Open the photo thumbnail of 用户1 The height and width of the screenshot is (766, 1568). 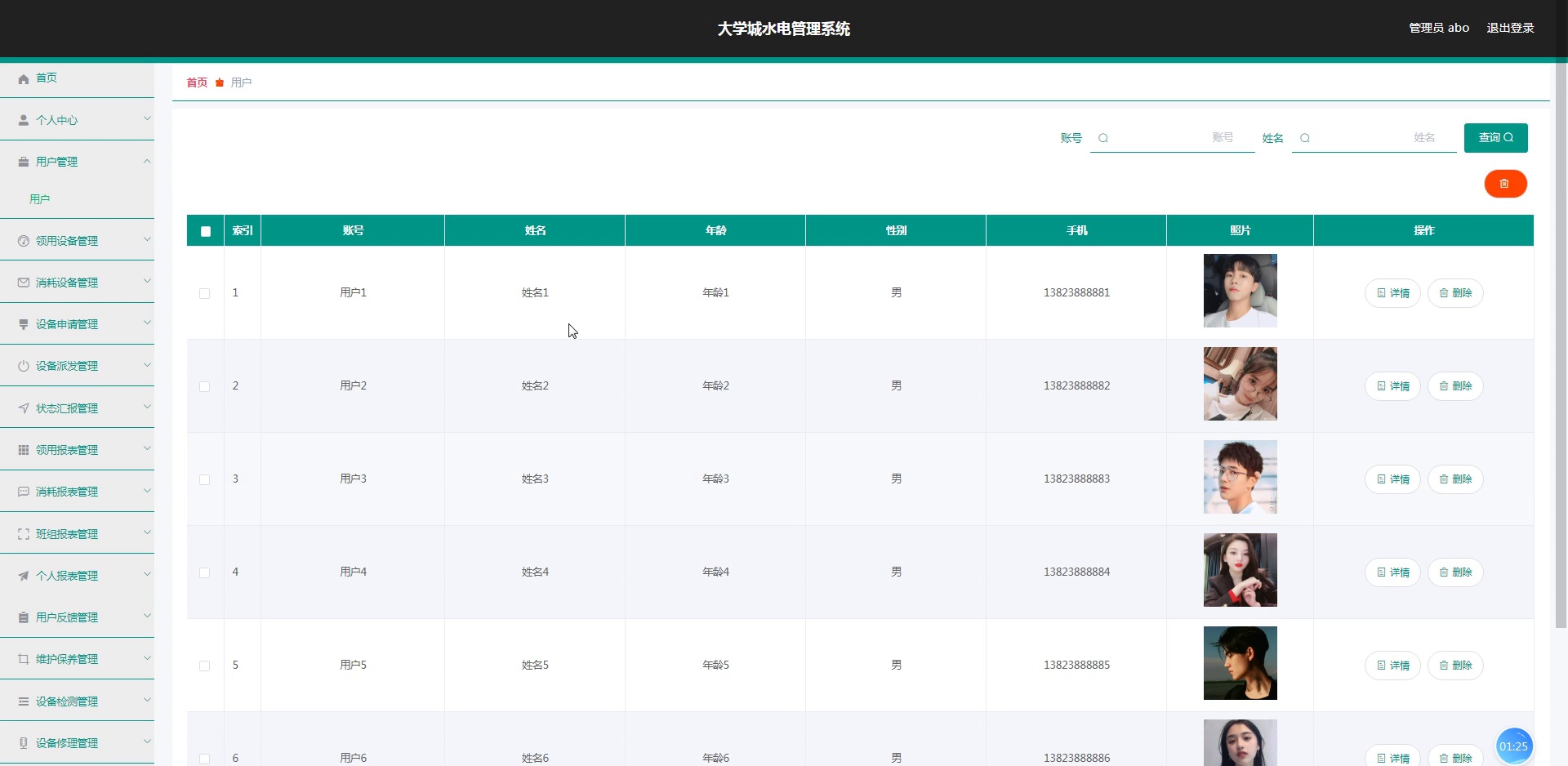(x=1240, y=291)
